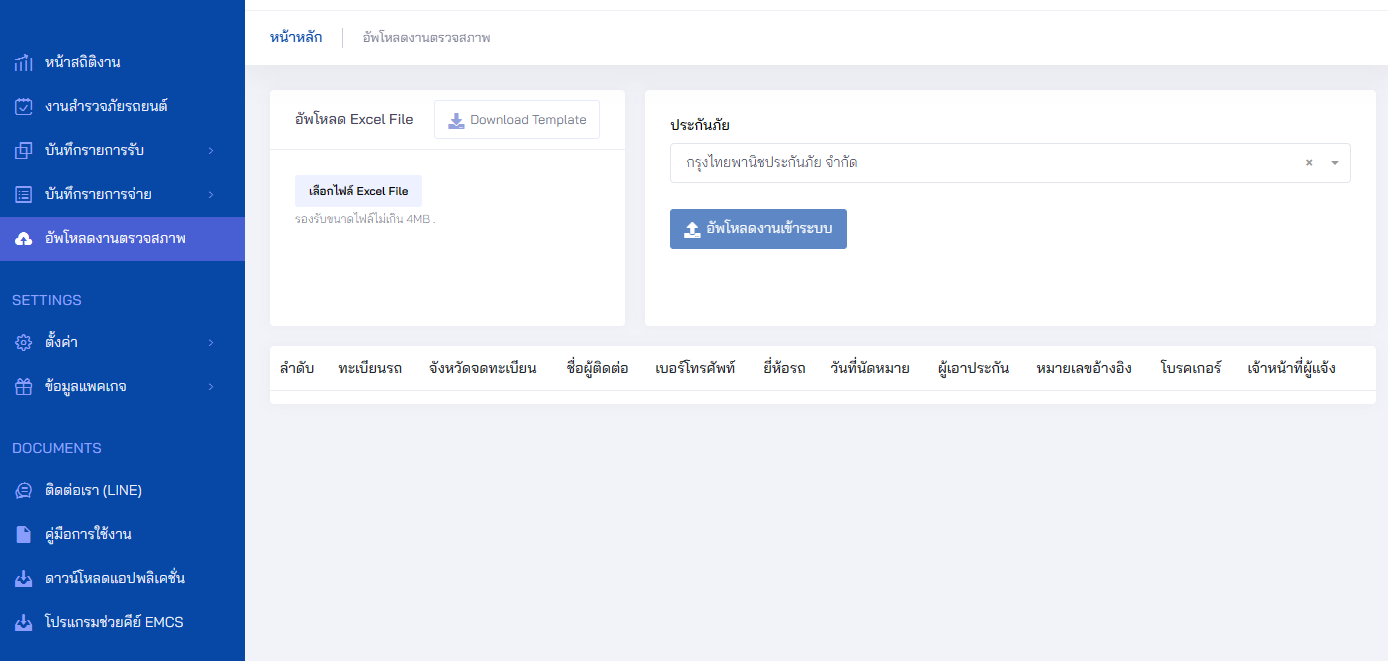Expand the บันทึกรายการรับ submenu chevron

(x=210, y=150)
